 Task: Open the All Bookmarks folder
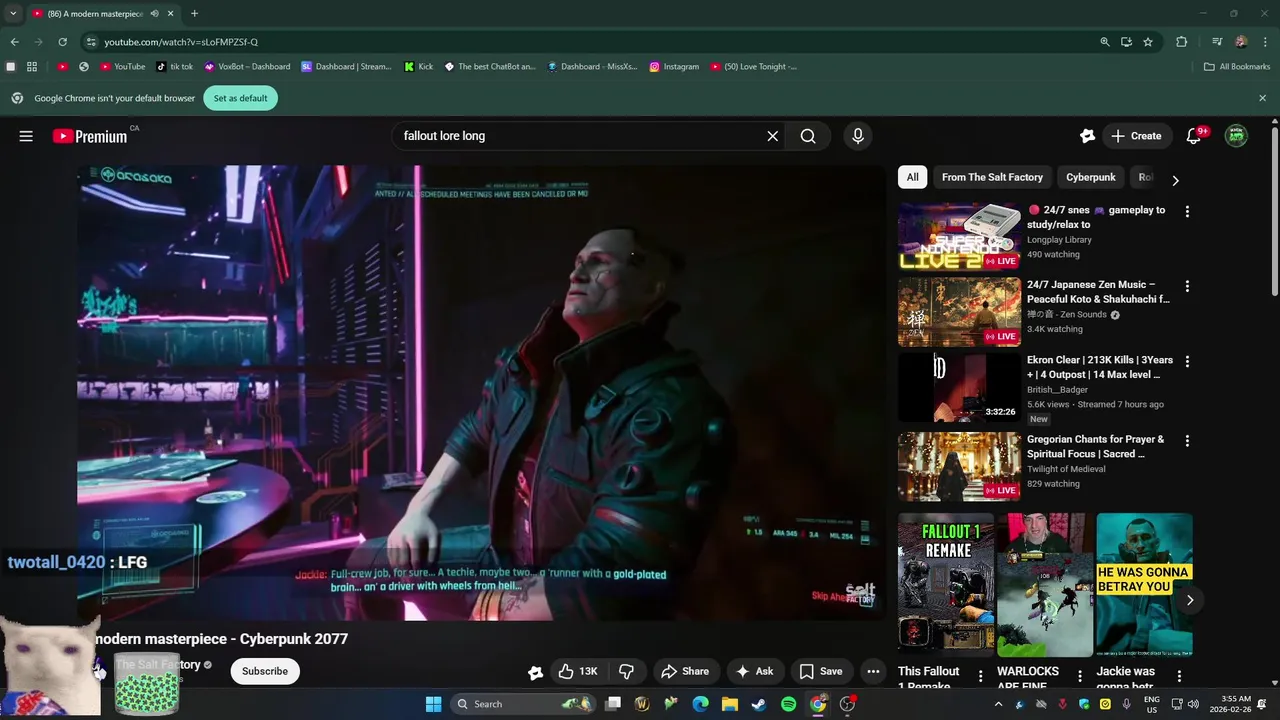pyautogui.click(x=1237, y=67)
